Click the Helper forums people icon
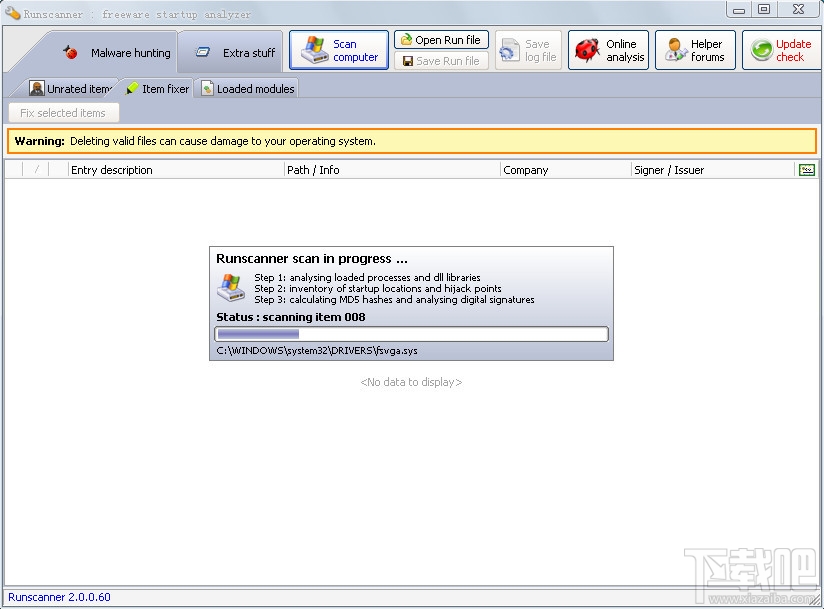Image resolution: width=824 pixels, height=609 pixels. tap(674, 49)
